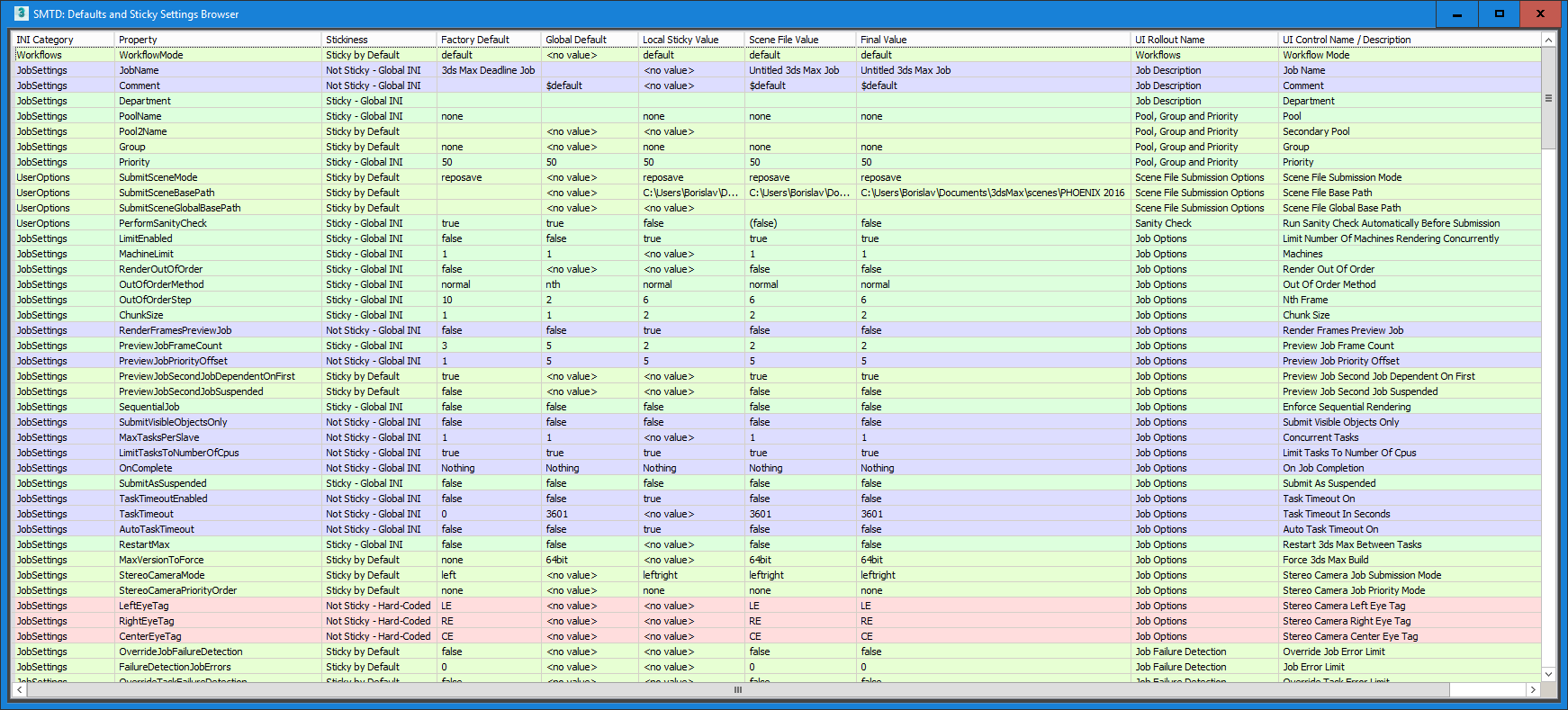Click the horizontal scrollbar thumb
The width and height of the screenshot is (1568, 710).
point(738,689)
